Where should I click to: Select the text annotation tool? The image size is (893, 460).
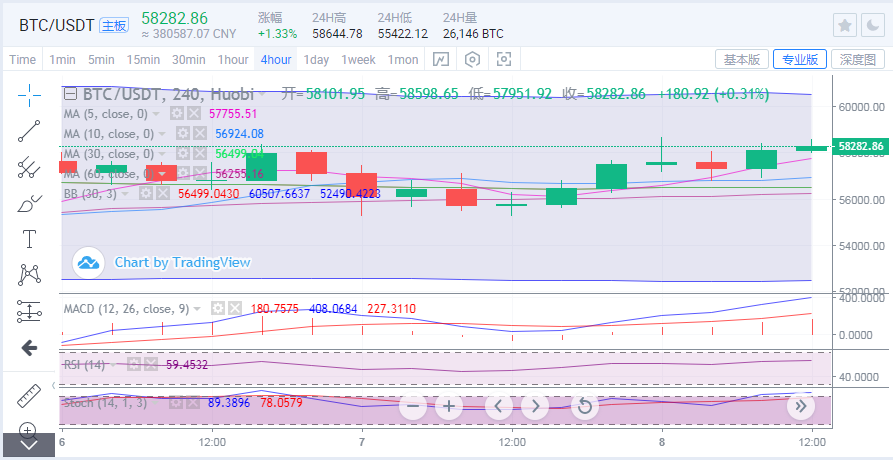tap(28, 239)
